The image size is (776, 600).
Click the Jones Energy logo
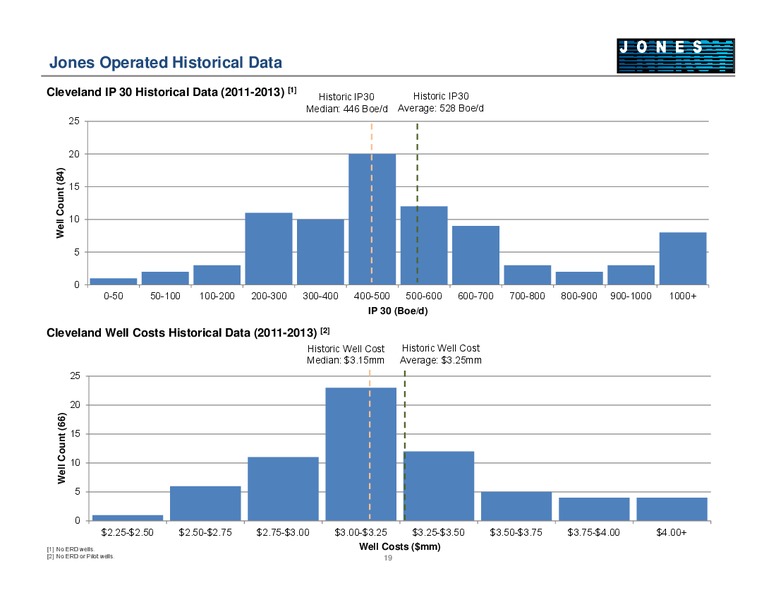click(x=676, y=56)
